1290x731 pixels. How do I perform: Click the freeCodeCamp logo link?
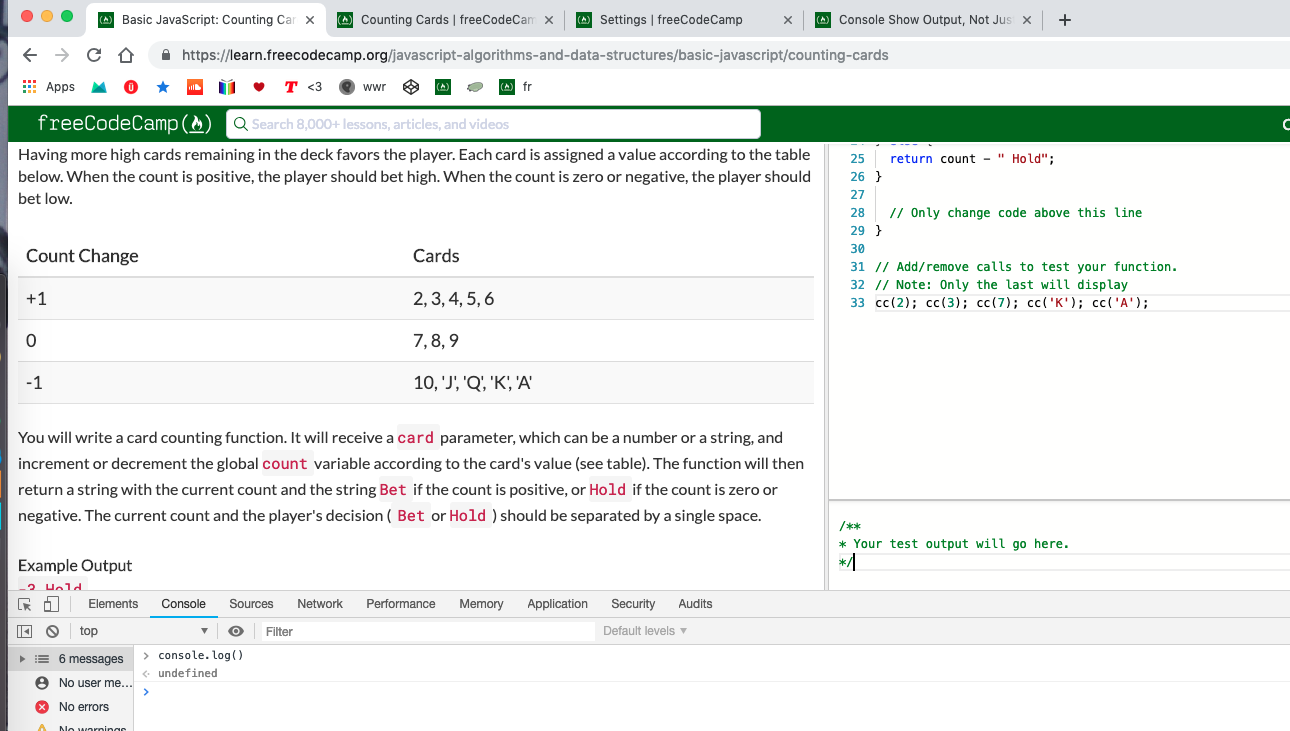pyautogui.click(x=124, y=124)
